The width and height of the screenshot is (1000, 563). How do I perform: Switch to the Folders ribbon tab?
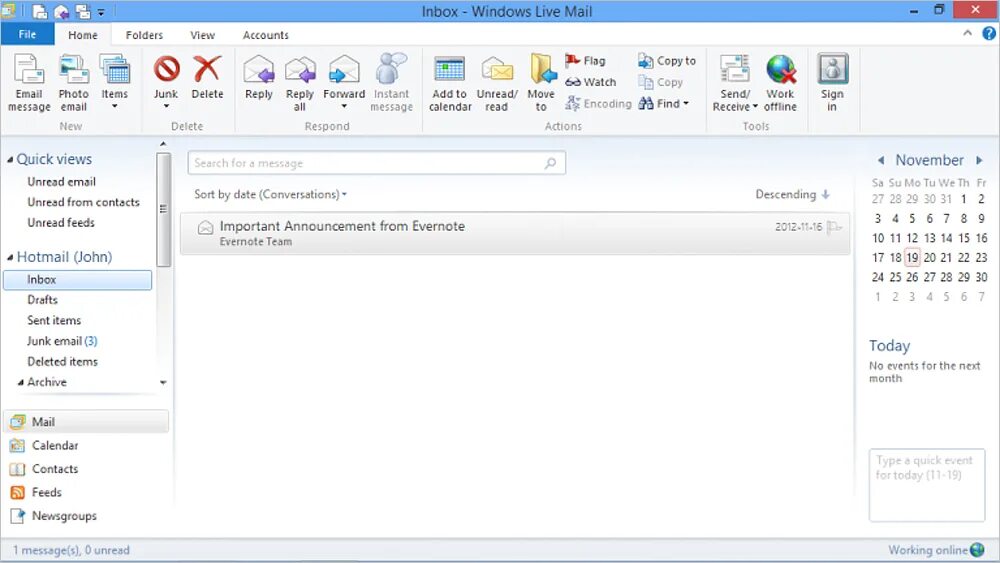[x=144, y=35]
